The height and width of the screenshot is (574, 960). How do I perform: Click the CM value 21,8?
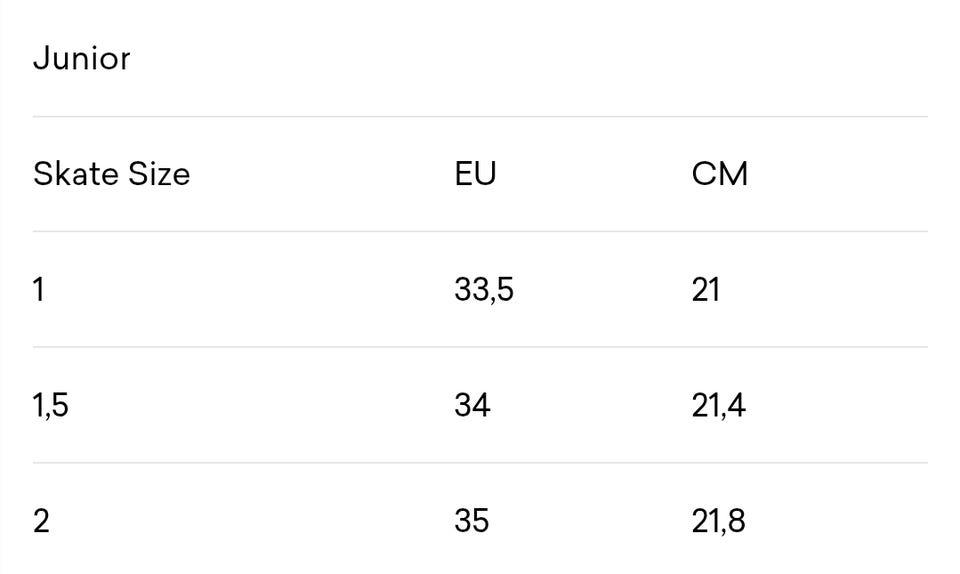pyautogui.click(x=718, y=521)
